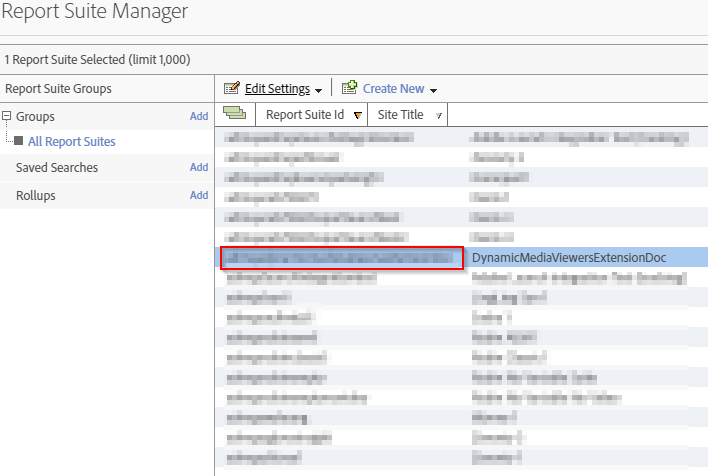The width and height of the screenshot is (708, 476).
Task: Open the Create New menu
Action: (x=393, y=89)
